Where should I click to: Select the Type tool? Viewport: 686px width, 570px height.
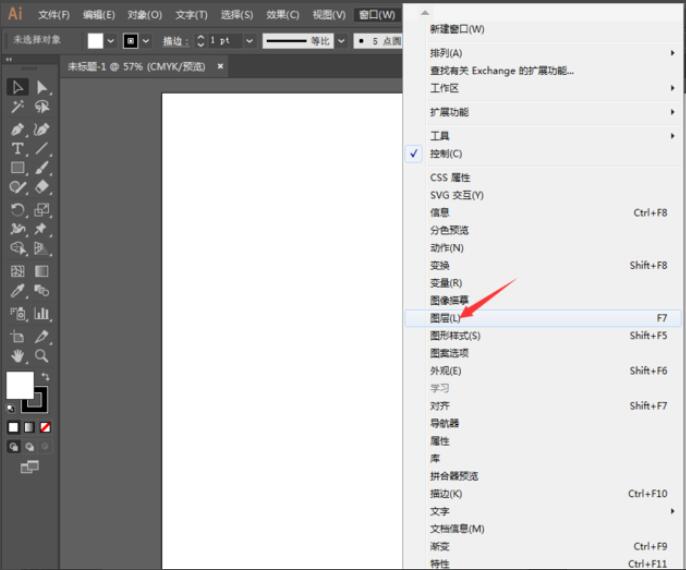[x=18, y=148]
